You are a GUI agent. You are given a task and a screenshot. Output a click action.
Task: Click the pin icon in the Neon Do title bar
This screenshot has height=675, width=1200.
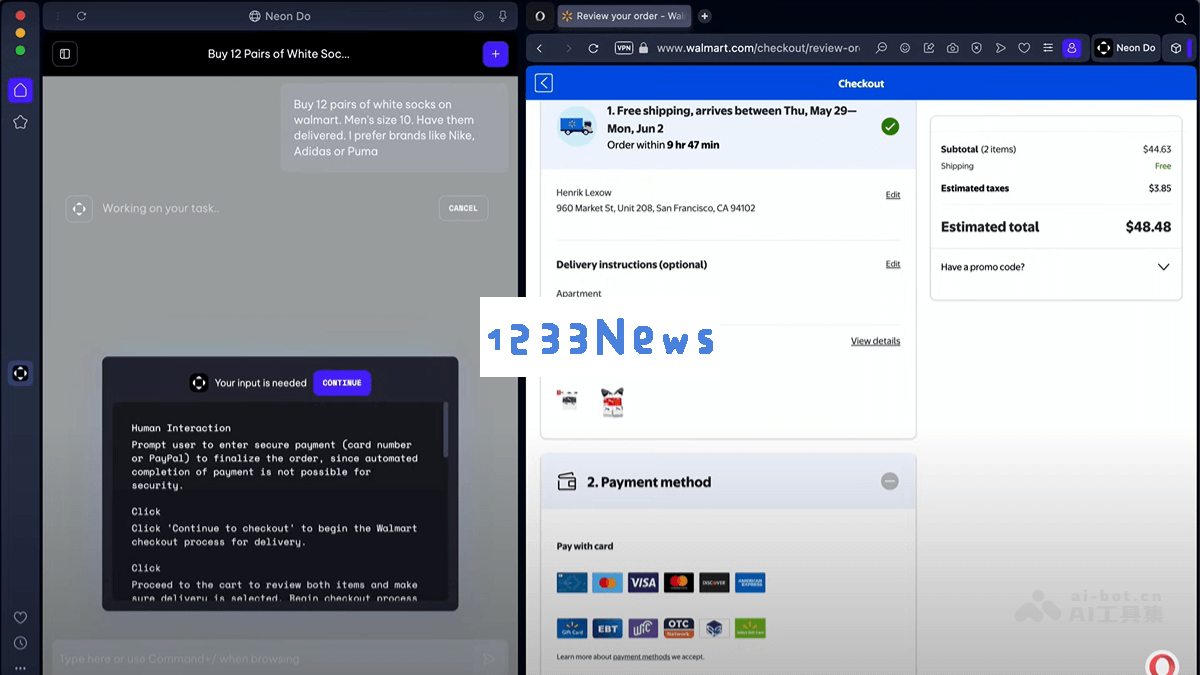point(503,16)
